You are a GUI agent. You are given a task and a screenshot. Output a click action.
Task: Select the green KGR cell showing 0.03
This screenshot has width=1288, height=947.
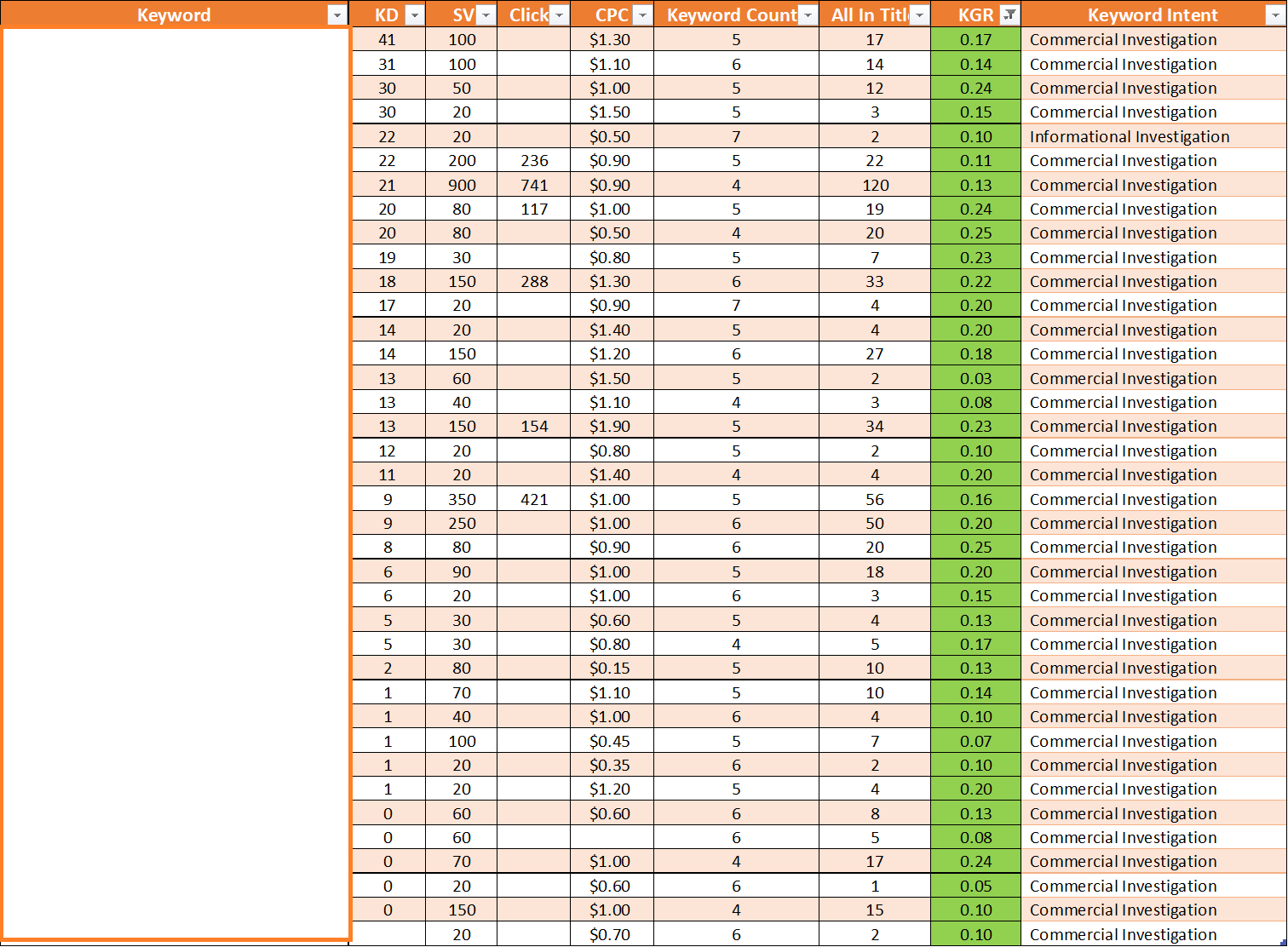click(x=975, y=377)
